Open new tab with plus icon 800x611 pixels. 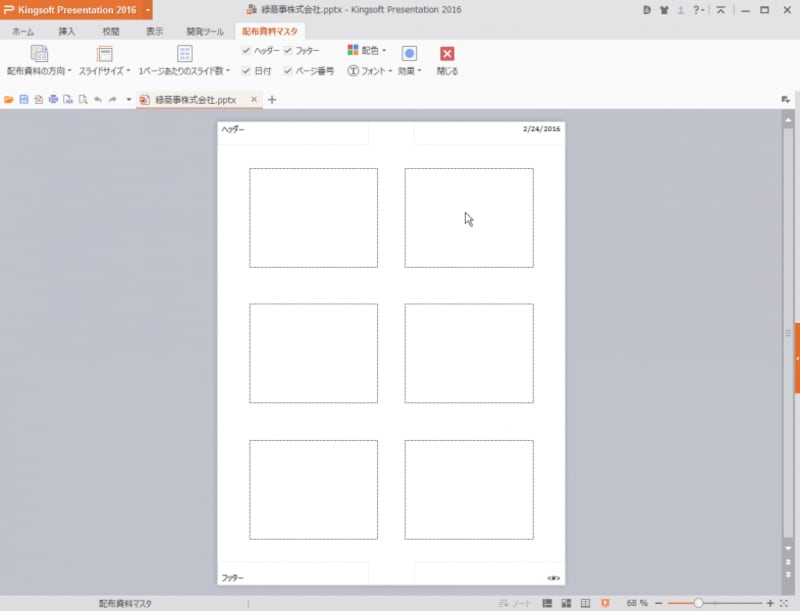coord(272,100)
